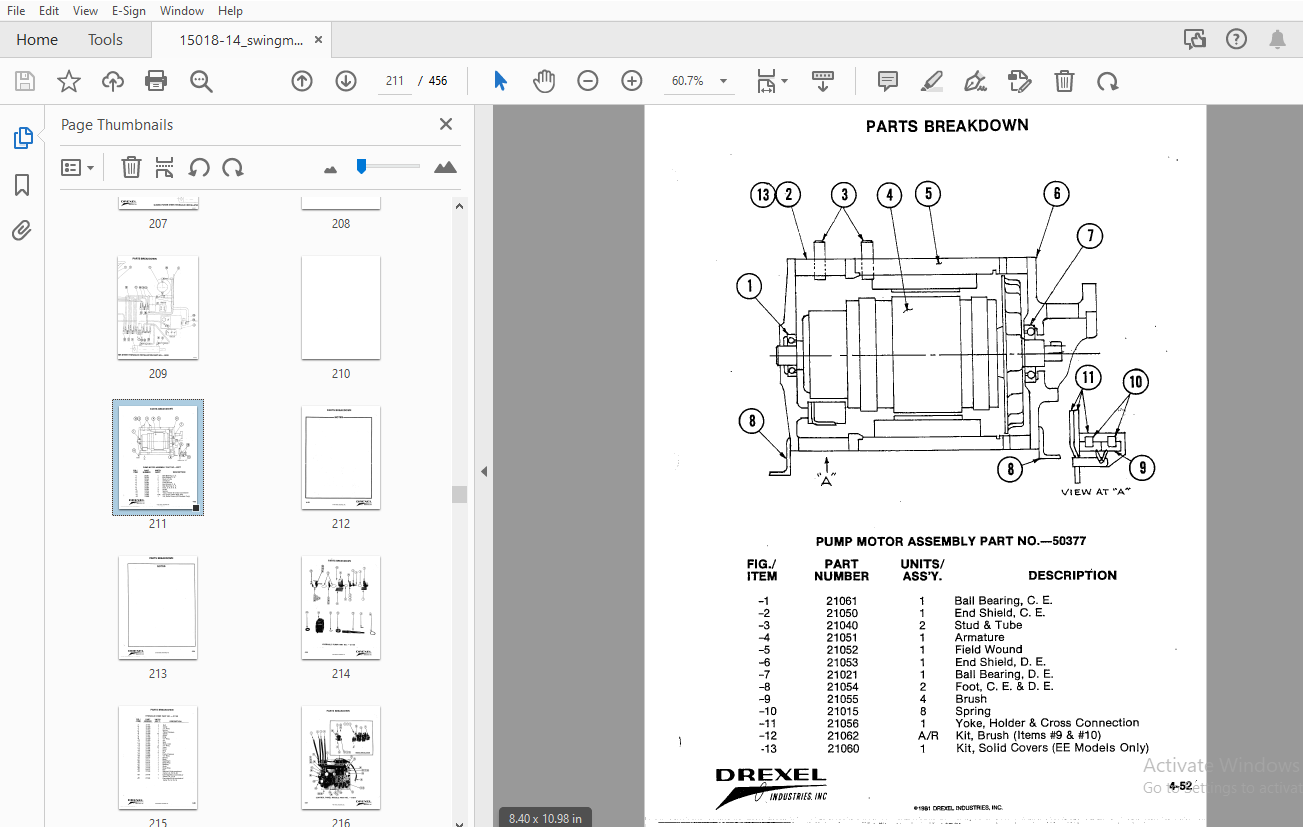This screenshot has height=827, width=1303.
Task: Close the Page Thumbnails panel
Action: 446,124
